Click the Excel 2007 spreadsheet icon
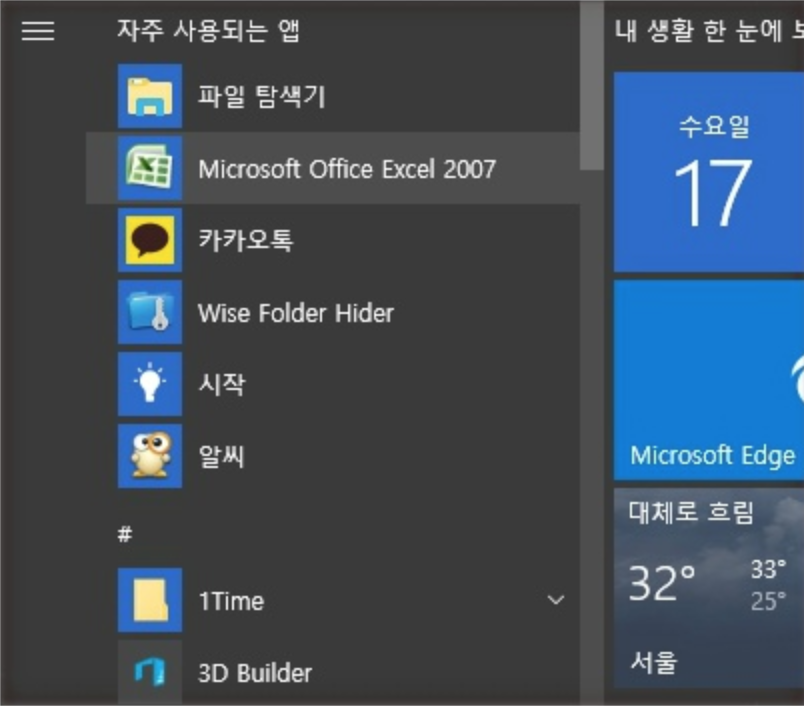Viewport: 804px width, 706px height. pyautogui.click(x=150, y=168)
